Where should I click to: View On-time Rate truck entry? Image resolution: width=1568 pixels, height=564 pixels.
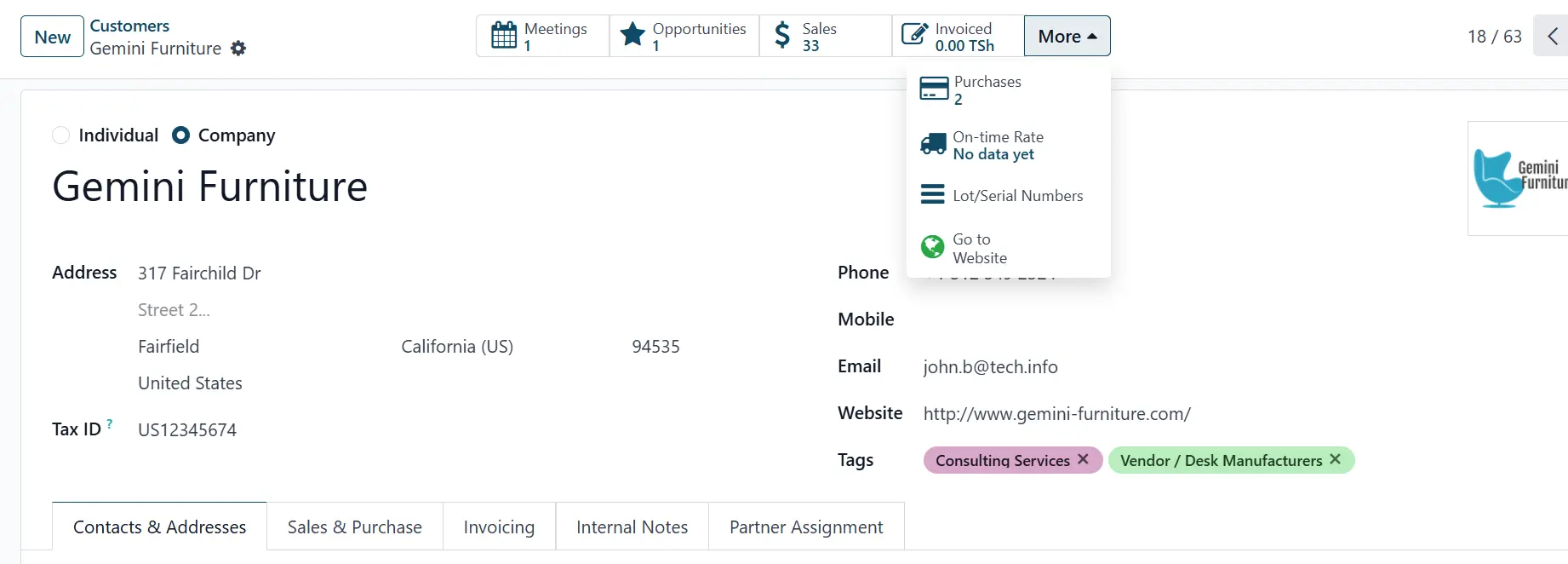pos(998,145)
